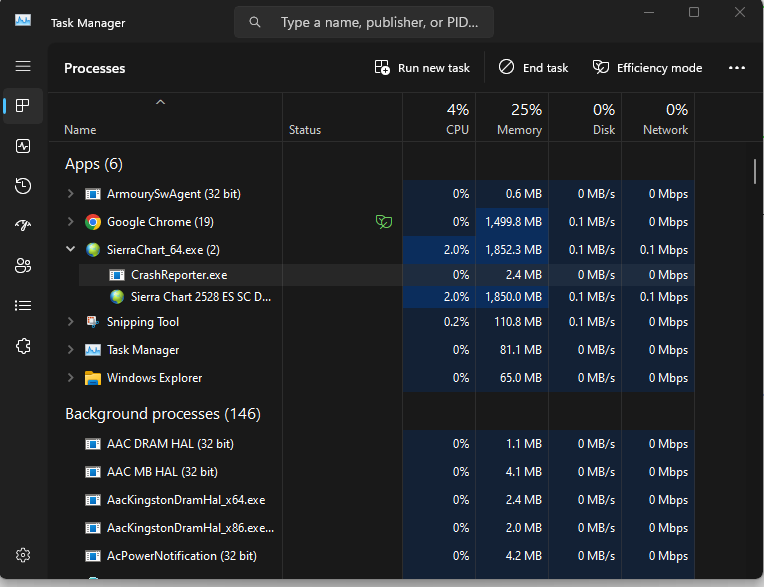
Task: Click the AAC DRAM HAL process icon
Action: pyautogui.click(x=93, y=444)
